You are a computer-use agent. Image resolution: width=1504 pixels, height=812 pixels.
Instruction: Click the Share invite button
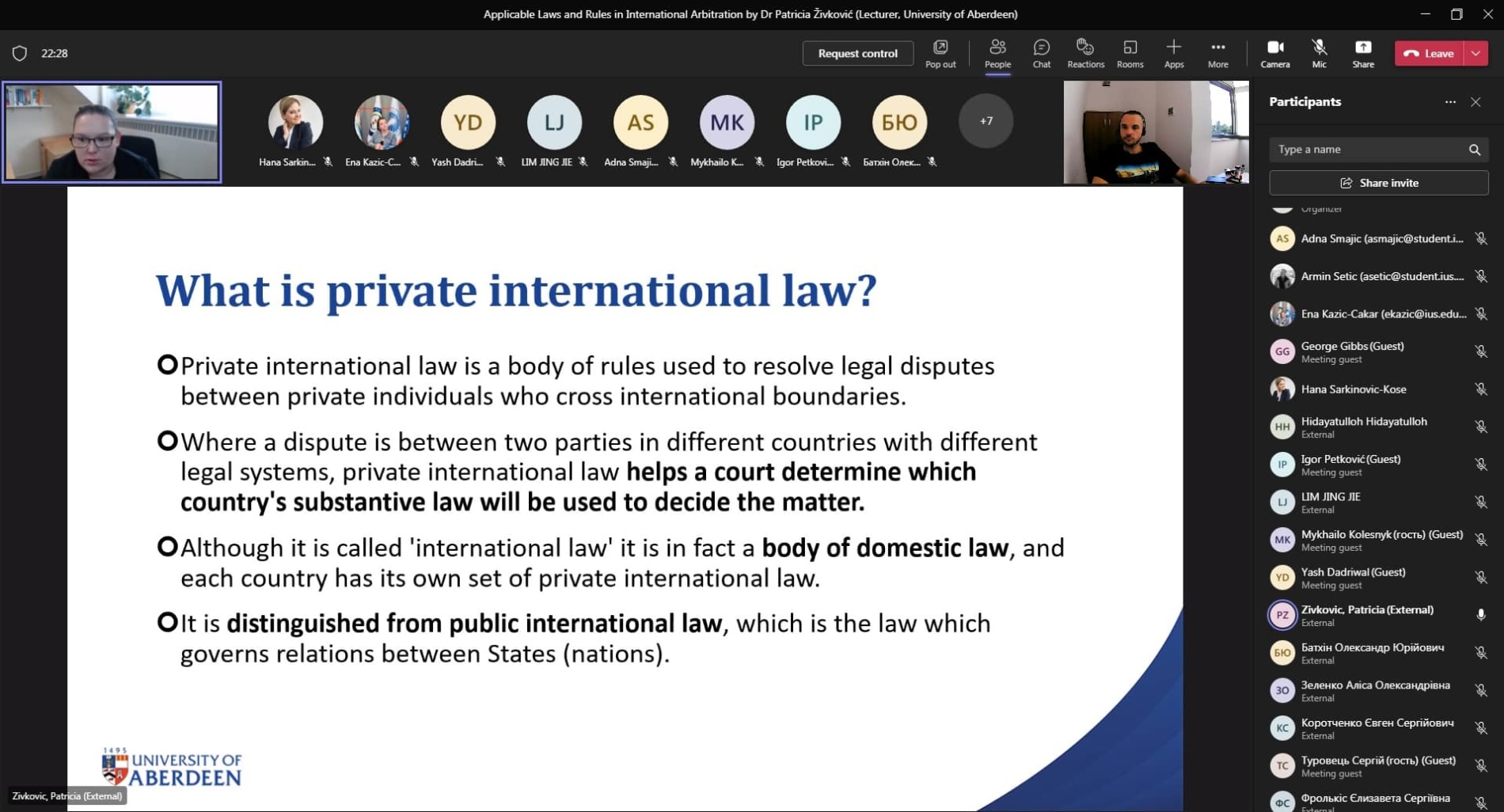pos(1378,183)
